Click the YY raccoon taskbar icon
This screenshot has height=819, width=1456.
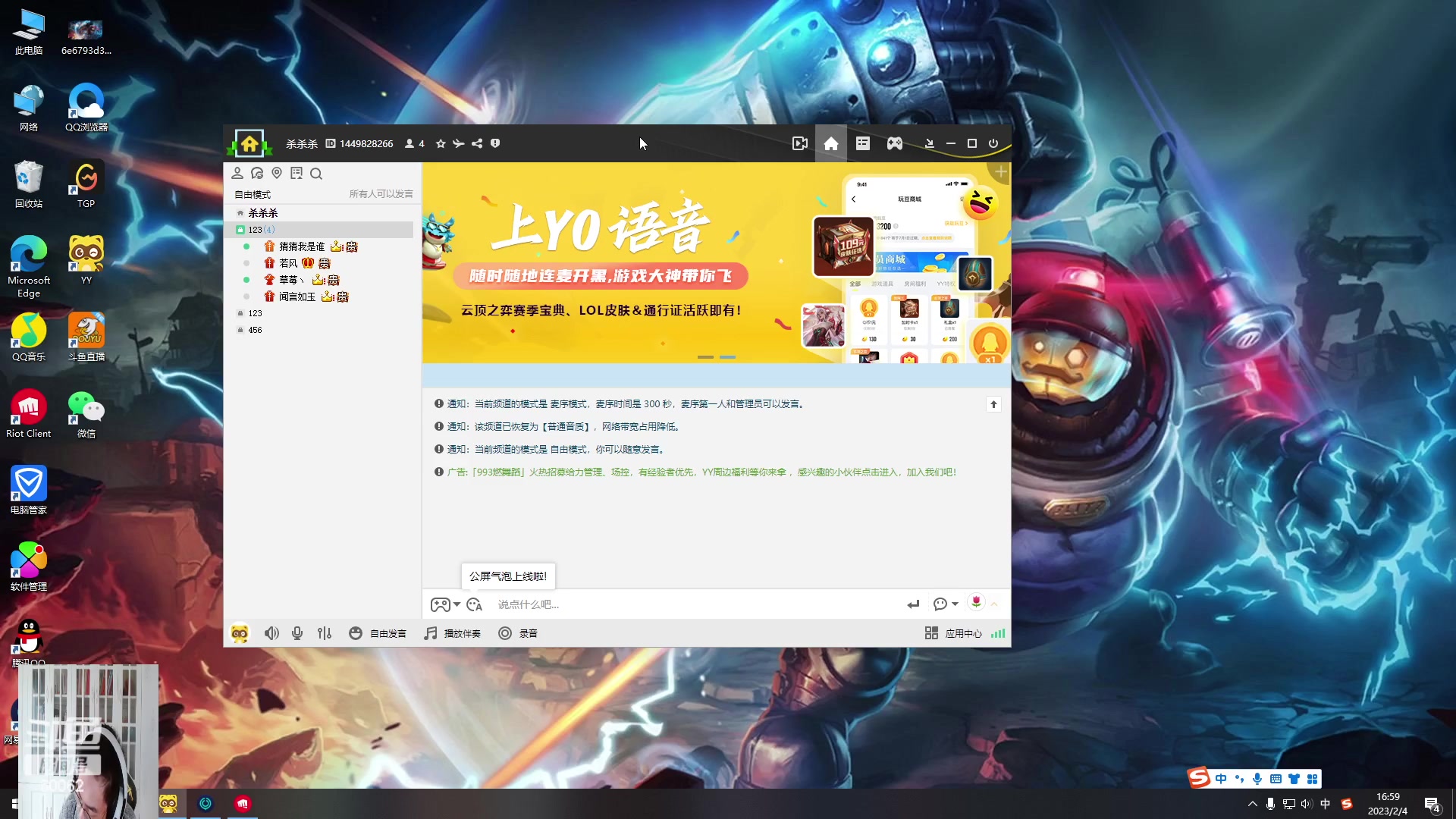(168, 804)
